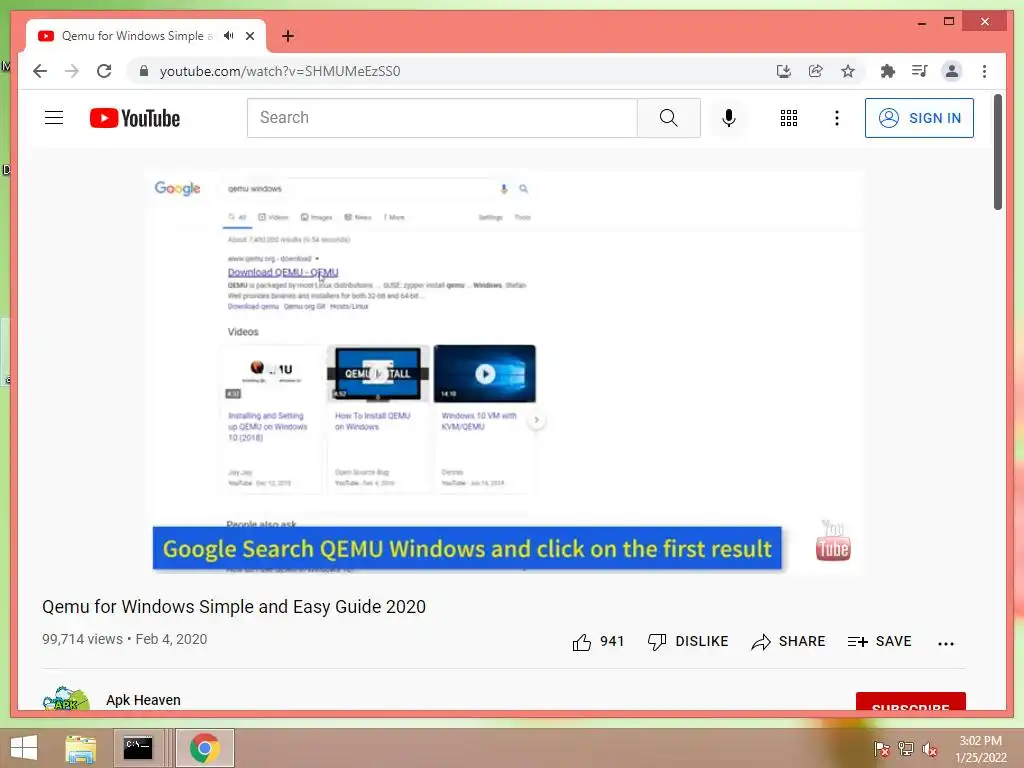
Task: Open YouTube settings three-dot menu
Action: [x=837, y=118]
